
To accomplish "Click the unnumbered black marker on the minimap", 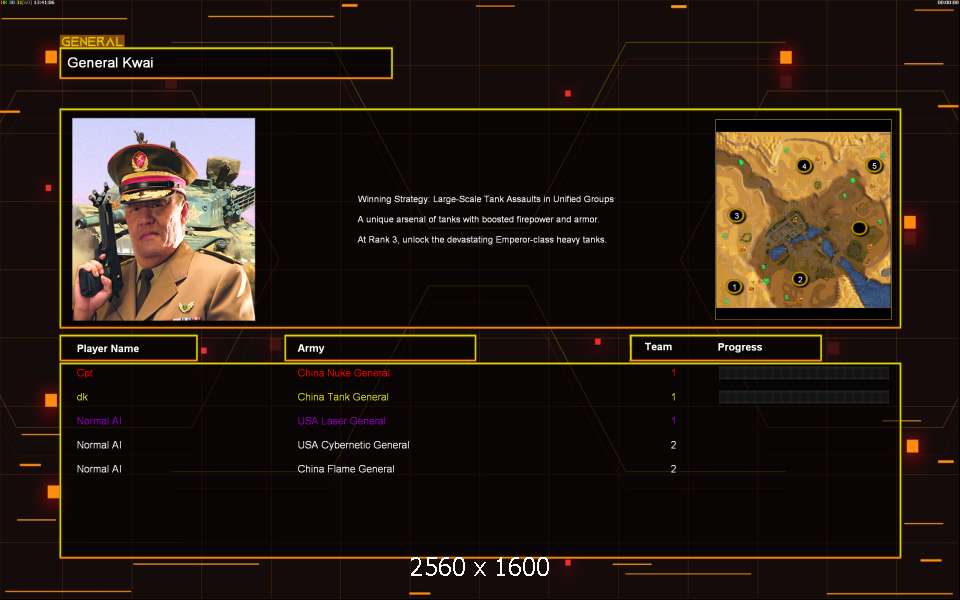I will pyautogui.click(x=858, y=229).
